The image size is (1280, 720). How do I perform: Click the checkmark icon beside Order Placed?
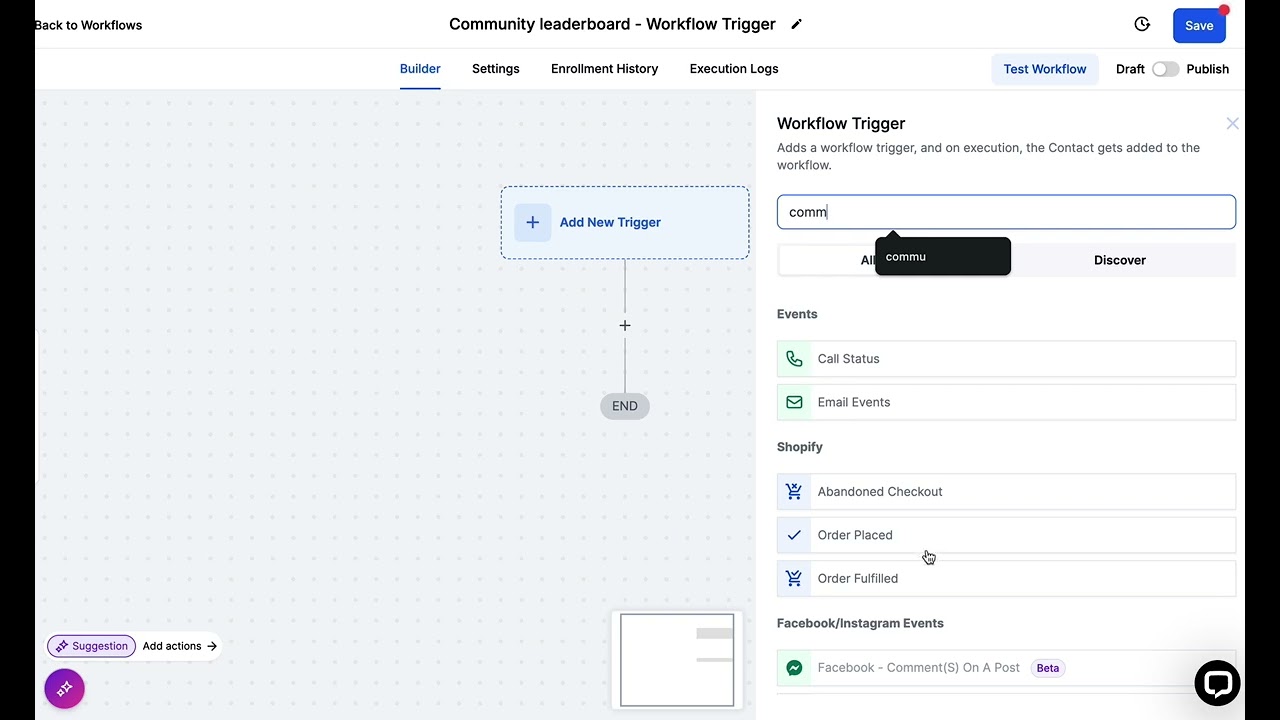click(794, 535)
